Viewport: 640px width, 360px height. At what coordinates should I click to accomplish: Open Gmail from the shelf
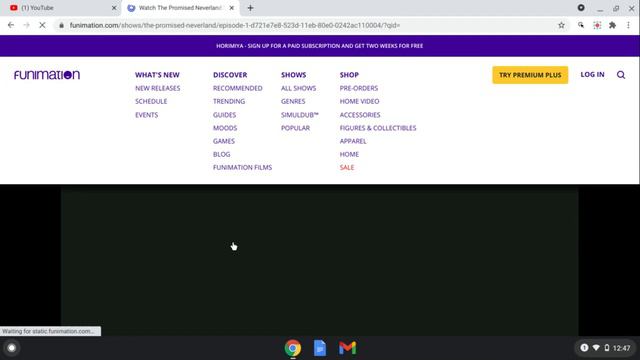click(x=347, y=348)
